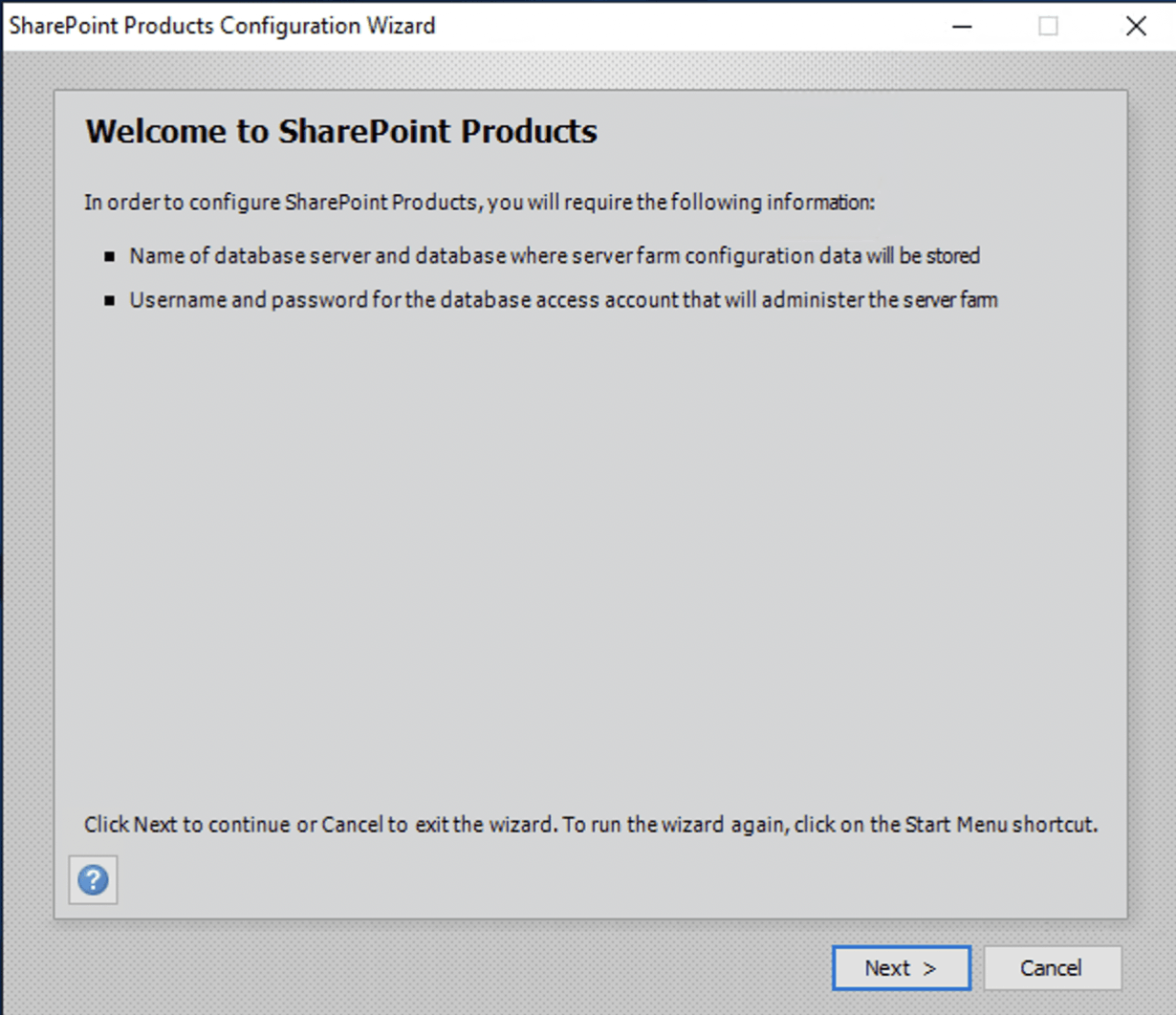Image resolution: width=1176 pixels, height=1015 pixels.
Task: Select the 'Welcome to SharePoint Products' heading
Action: pos(341,131)
